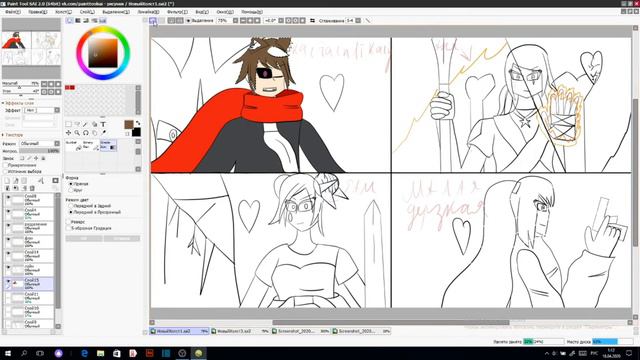Toggle the Прикрепление checkbox
The width and height of the screenshot is (640, 360).
(5, 165)
